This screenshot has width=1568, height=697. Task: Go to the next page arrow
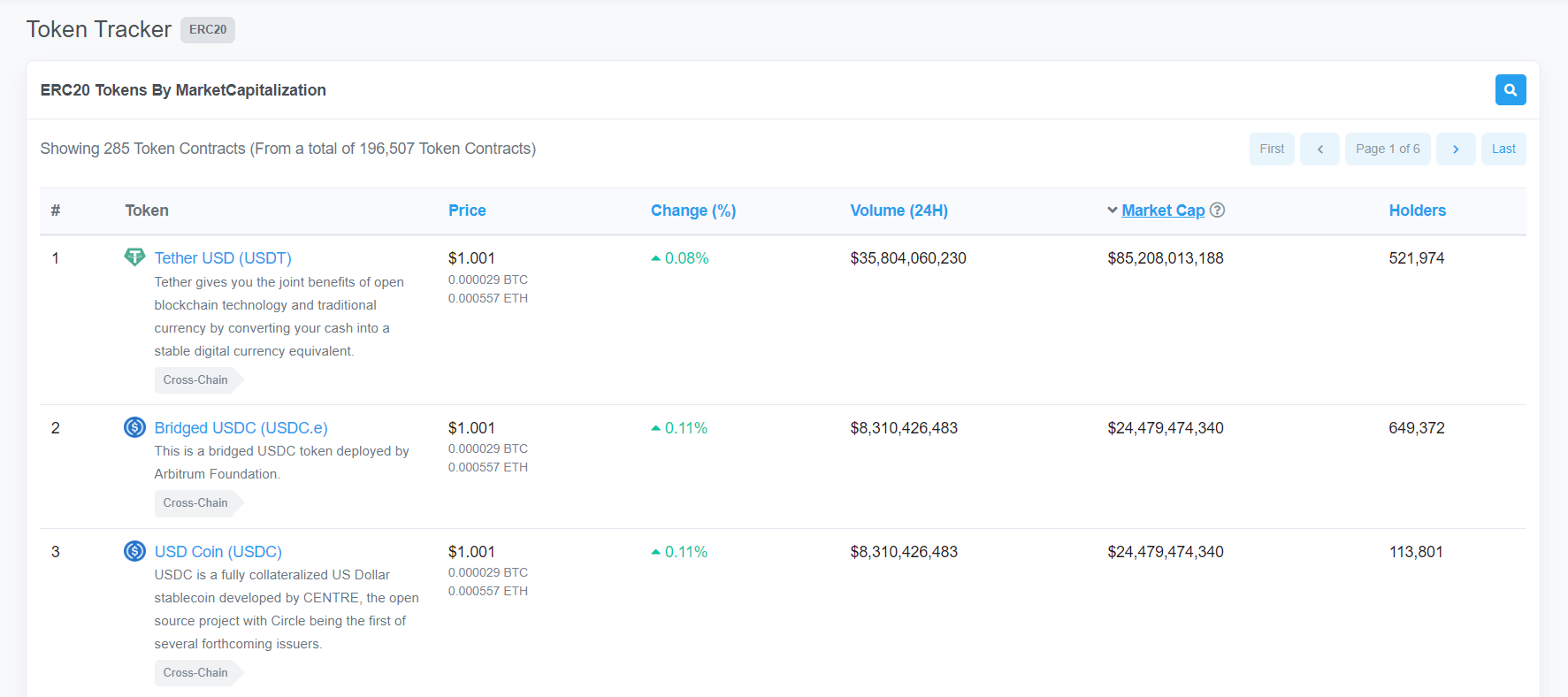[1456, 149]
